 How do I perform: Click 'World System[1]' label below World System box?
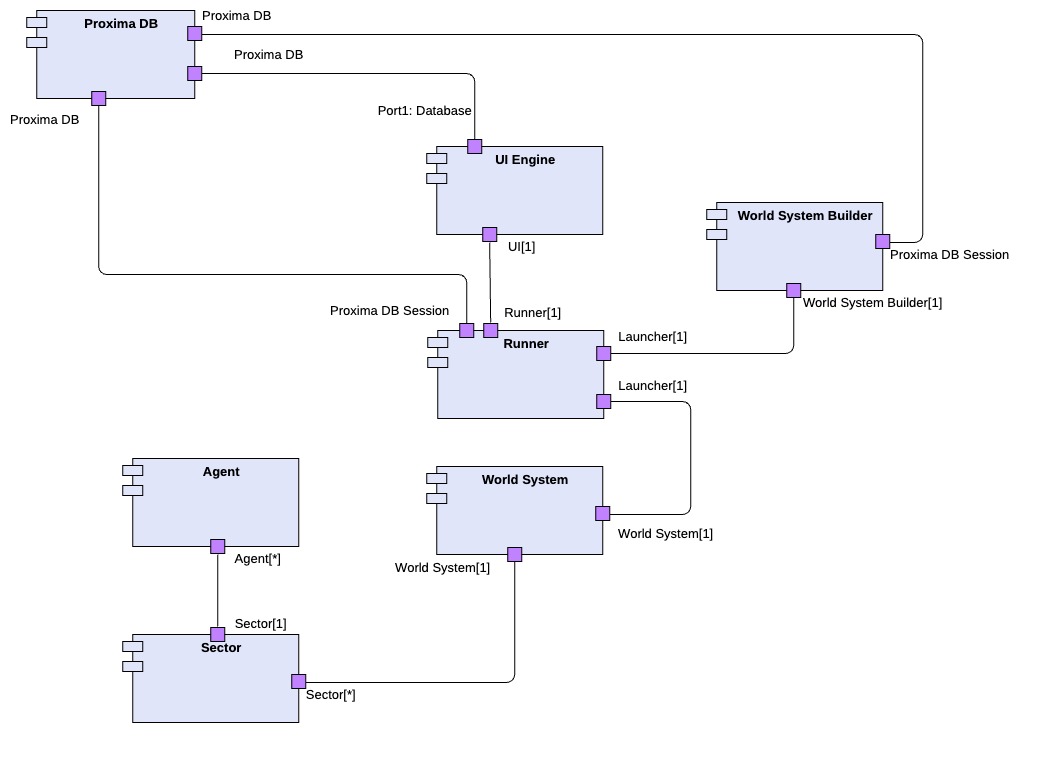click(442, 567)
